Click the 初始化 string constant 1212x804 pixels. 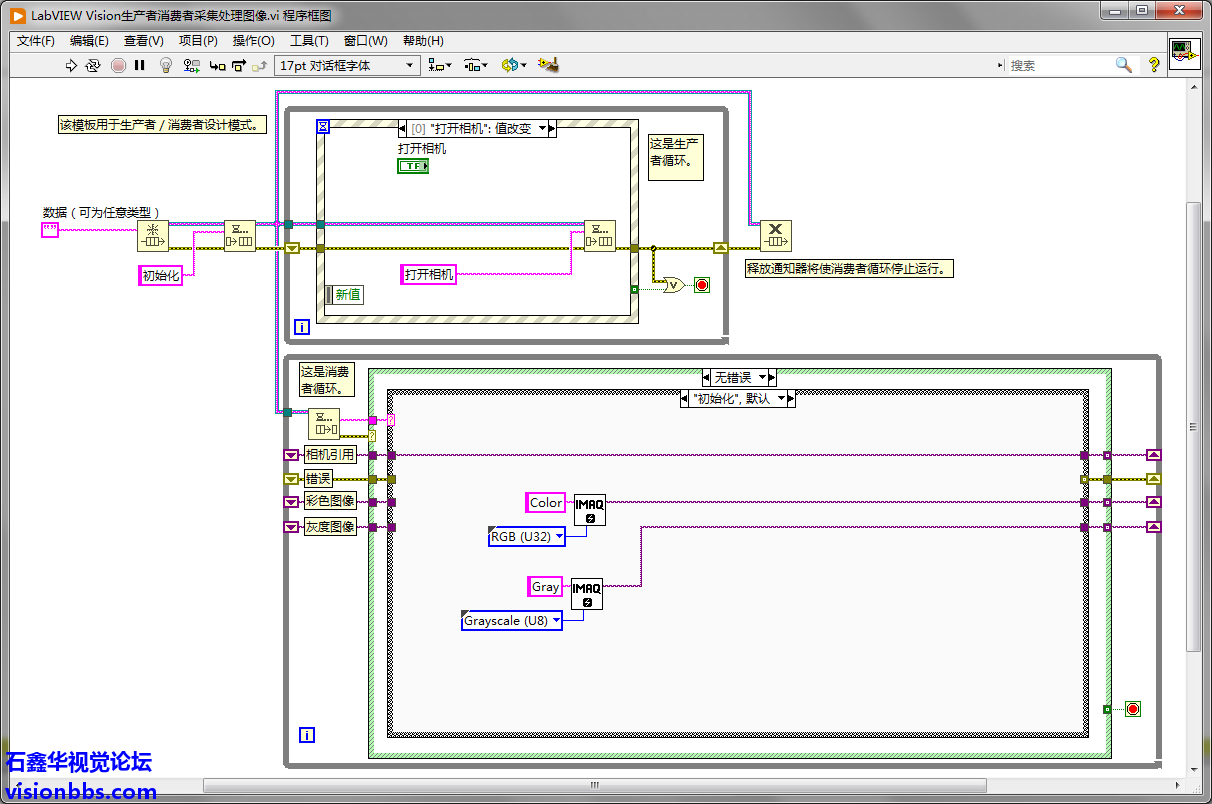click(x=161, y=276)
